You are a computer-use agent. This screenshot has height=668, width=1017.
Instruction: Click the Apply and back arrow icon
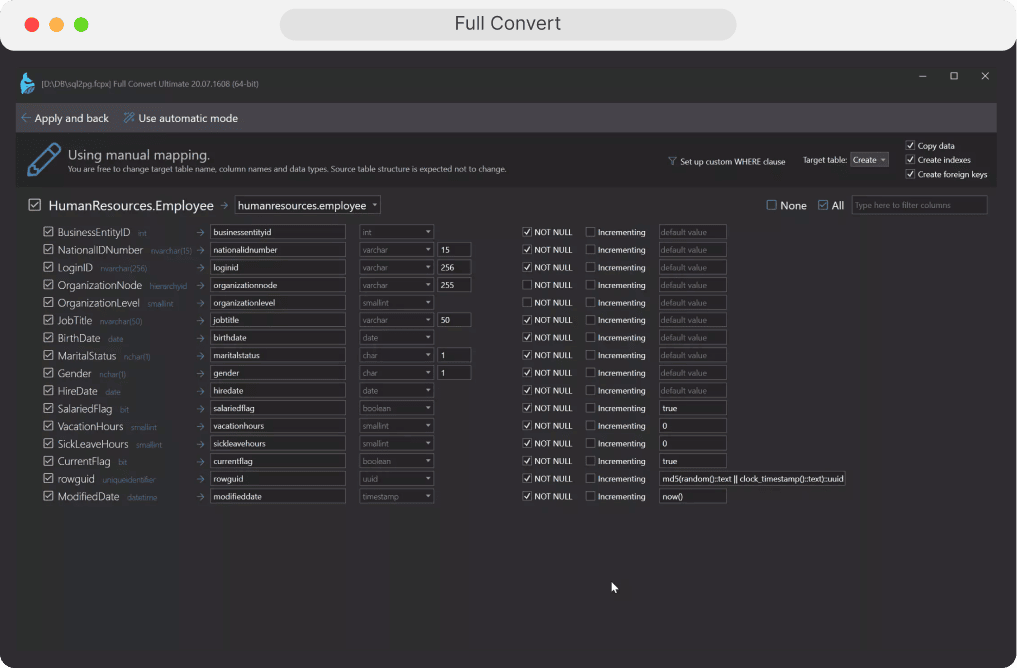click(25, 118)
